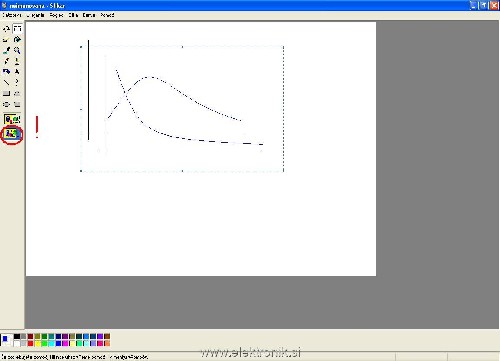Enable opaque selection mode option
The height and width of the screenshot is (361, 500).
(x=12, y=119)
